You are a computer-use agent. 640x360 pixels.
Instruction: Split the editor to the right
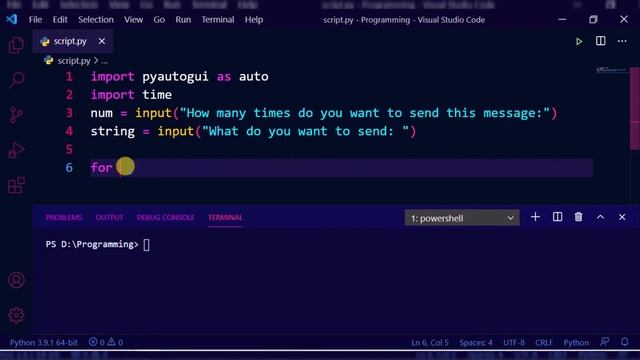pos(600,41)
